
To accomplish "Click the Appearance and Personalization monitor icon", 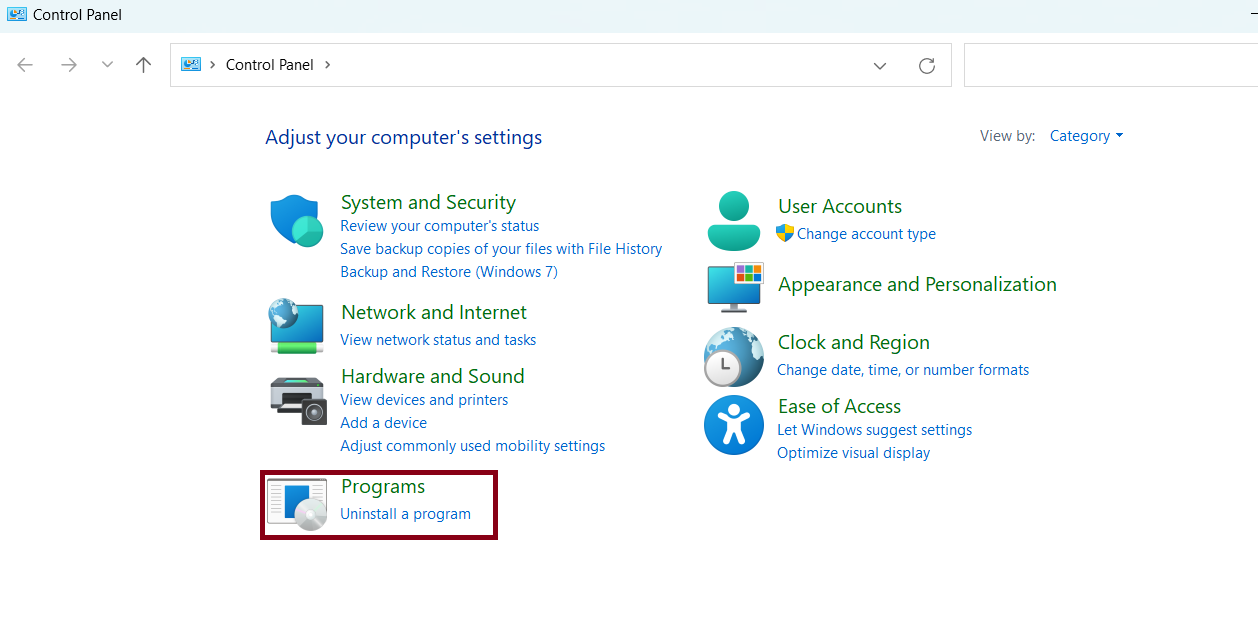I will [x=734, y=287].
